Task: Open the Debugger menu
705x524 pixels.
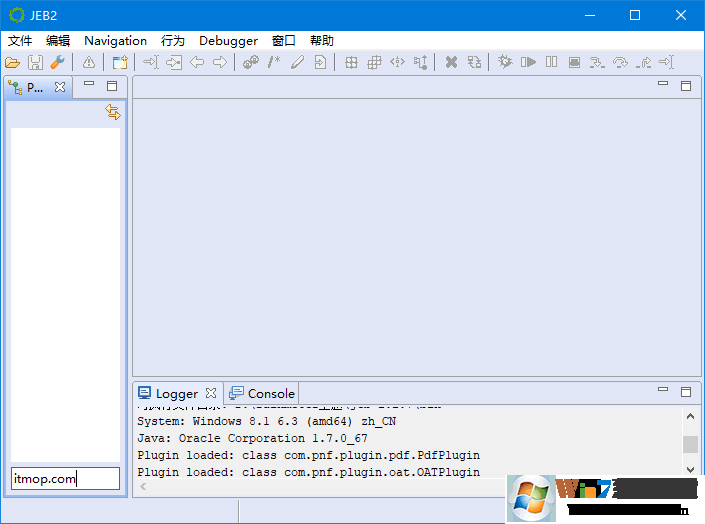Action: [x=228, y=41]
